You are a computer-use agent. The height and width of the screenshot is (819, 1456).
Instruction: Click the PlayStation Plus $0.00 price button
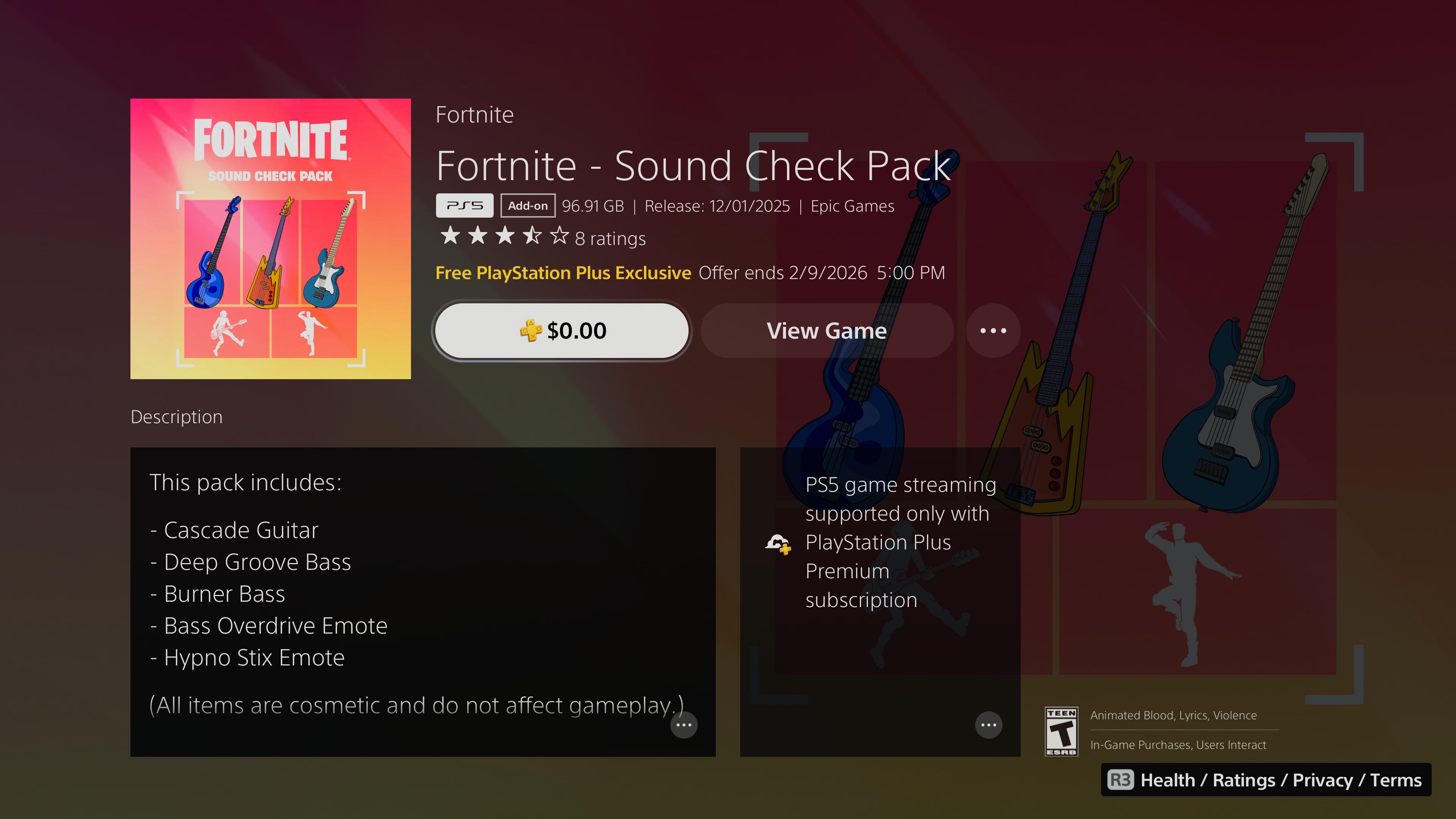pyautogui.click(x=562, y=331)
